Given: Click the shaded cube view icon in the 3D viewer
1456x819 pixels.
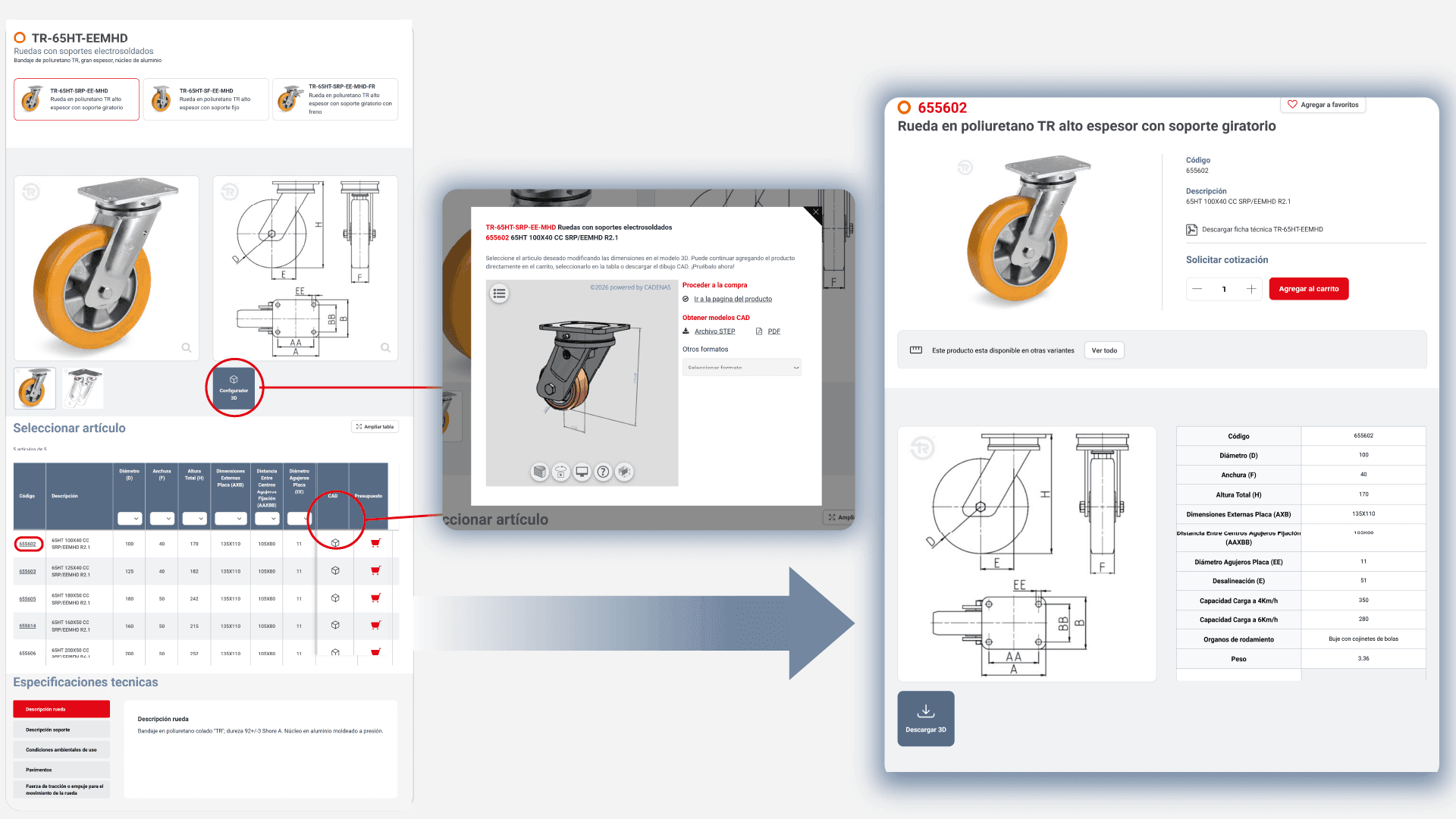Looking at the screenshot, I should coord(539,472).
